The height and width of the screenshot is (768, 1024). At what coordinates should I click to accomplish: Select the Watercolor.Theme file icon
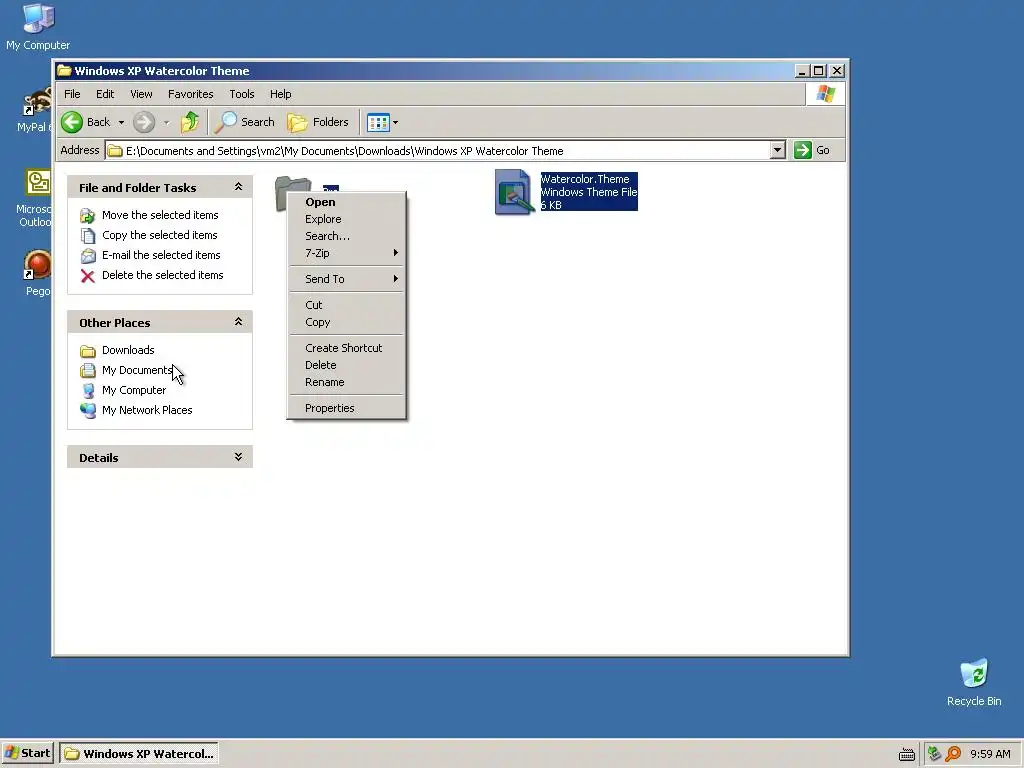515,191
